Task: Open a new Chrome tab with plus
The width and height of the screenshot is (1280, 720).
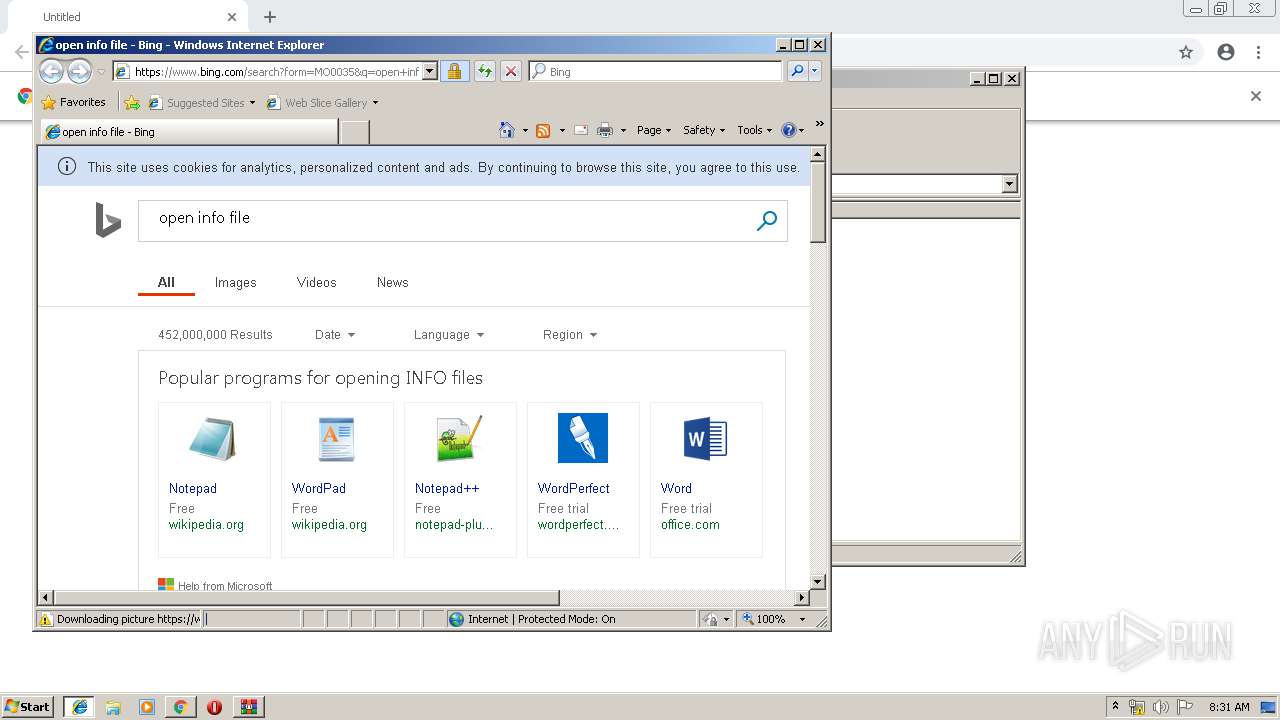Action: [270, 17]
